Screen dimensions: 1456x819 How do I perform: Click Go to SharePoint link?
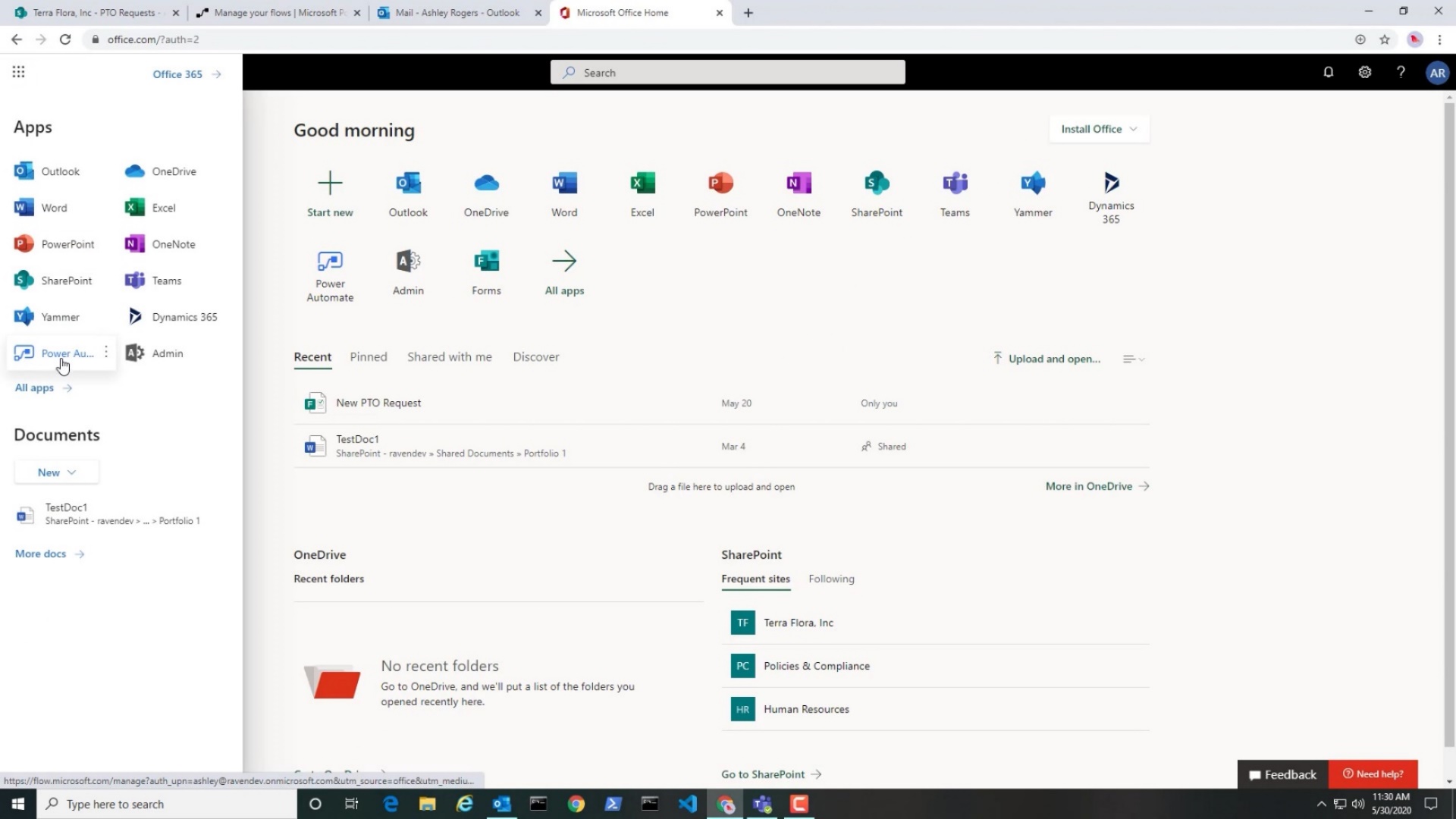(771, 774)
